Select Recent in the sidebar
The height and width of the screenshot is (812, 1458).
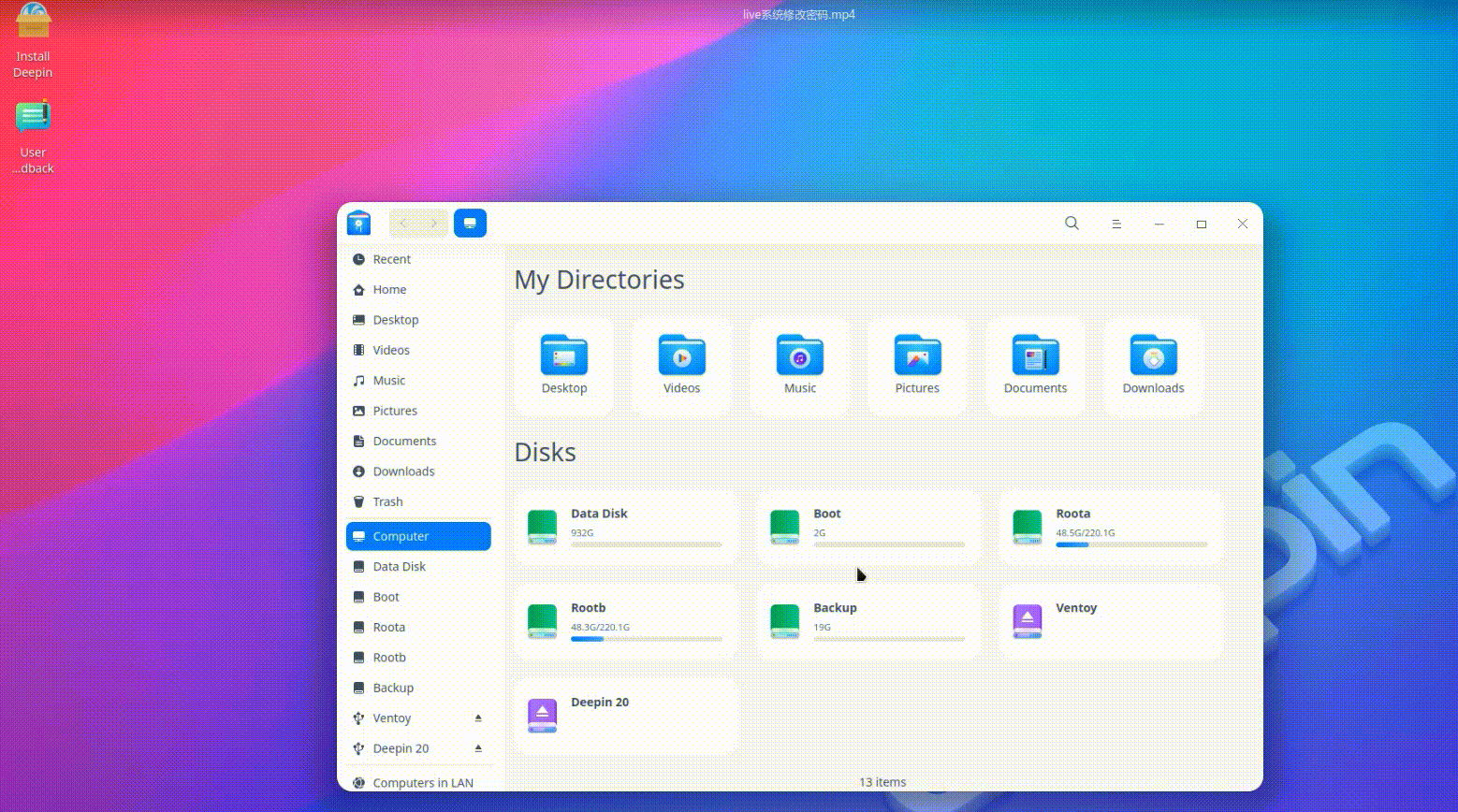391,259
